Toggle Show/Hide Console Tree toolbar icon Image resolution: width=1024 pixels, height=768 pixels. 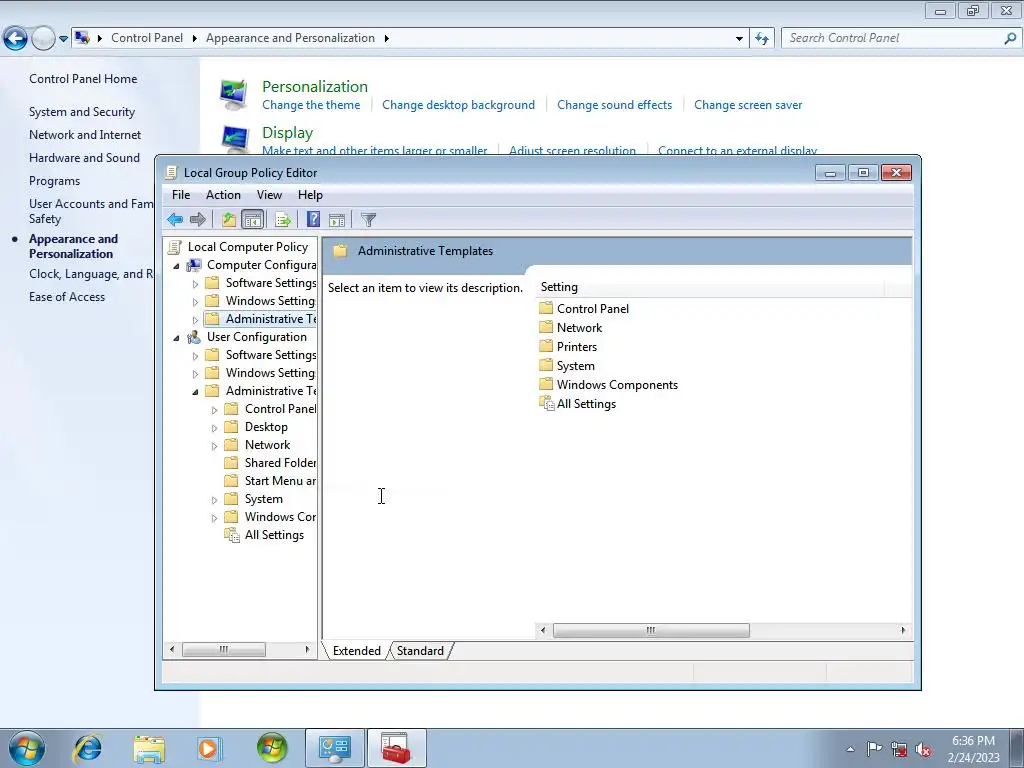(252, 219)
